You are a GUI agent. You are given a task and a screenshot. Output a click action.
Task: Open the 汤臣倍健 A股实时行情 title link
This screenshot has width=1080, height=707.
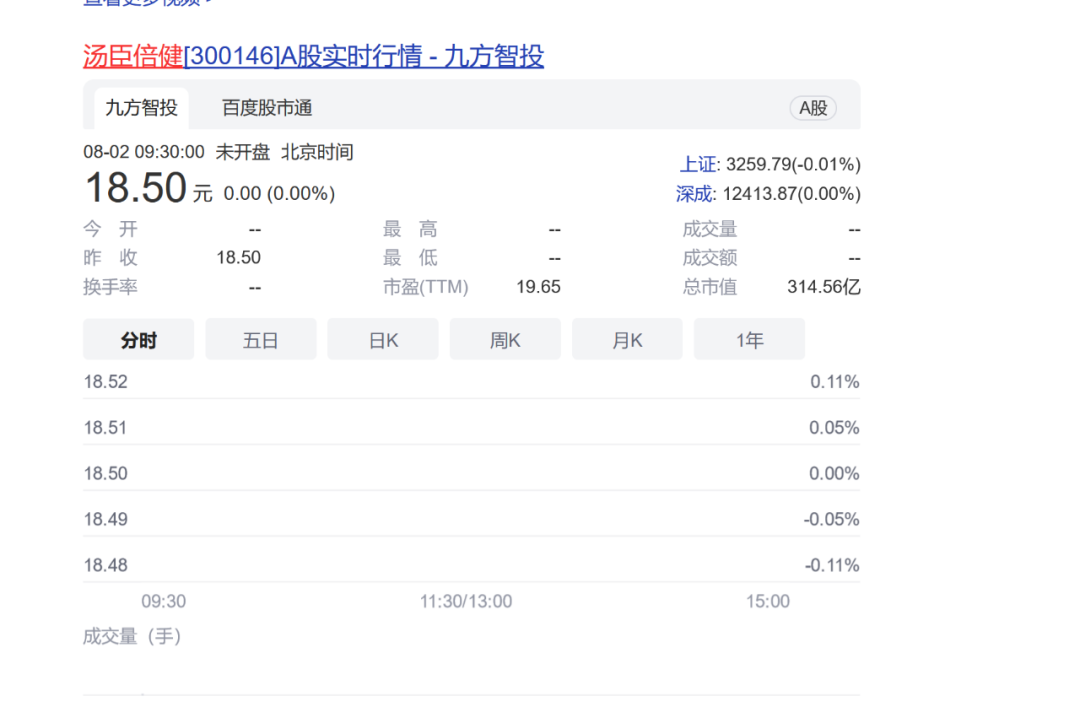coord(313,56)
